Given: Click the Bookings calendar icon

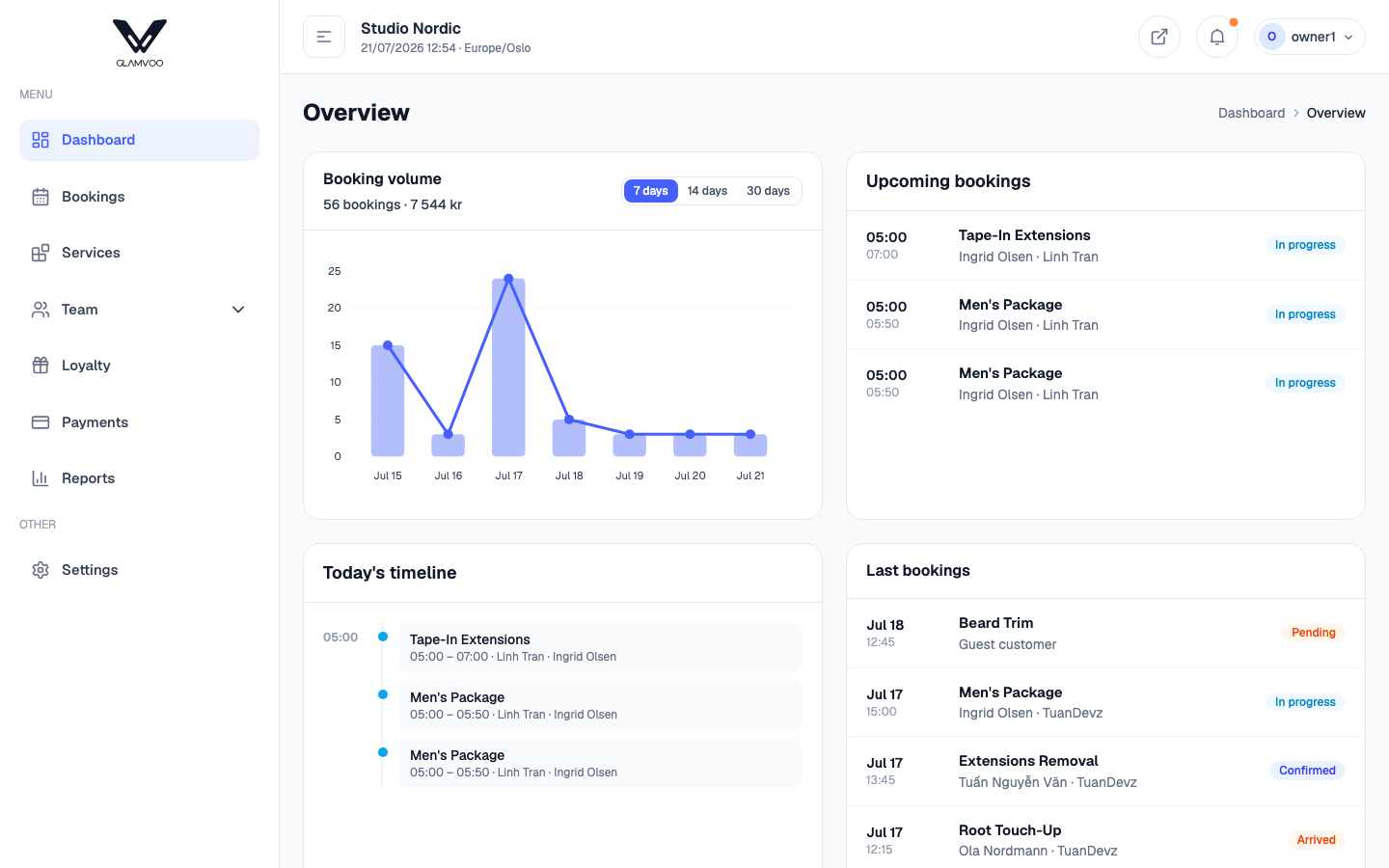Looking at the screenshot, I should (x=41, y=197).
